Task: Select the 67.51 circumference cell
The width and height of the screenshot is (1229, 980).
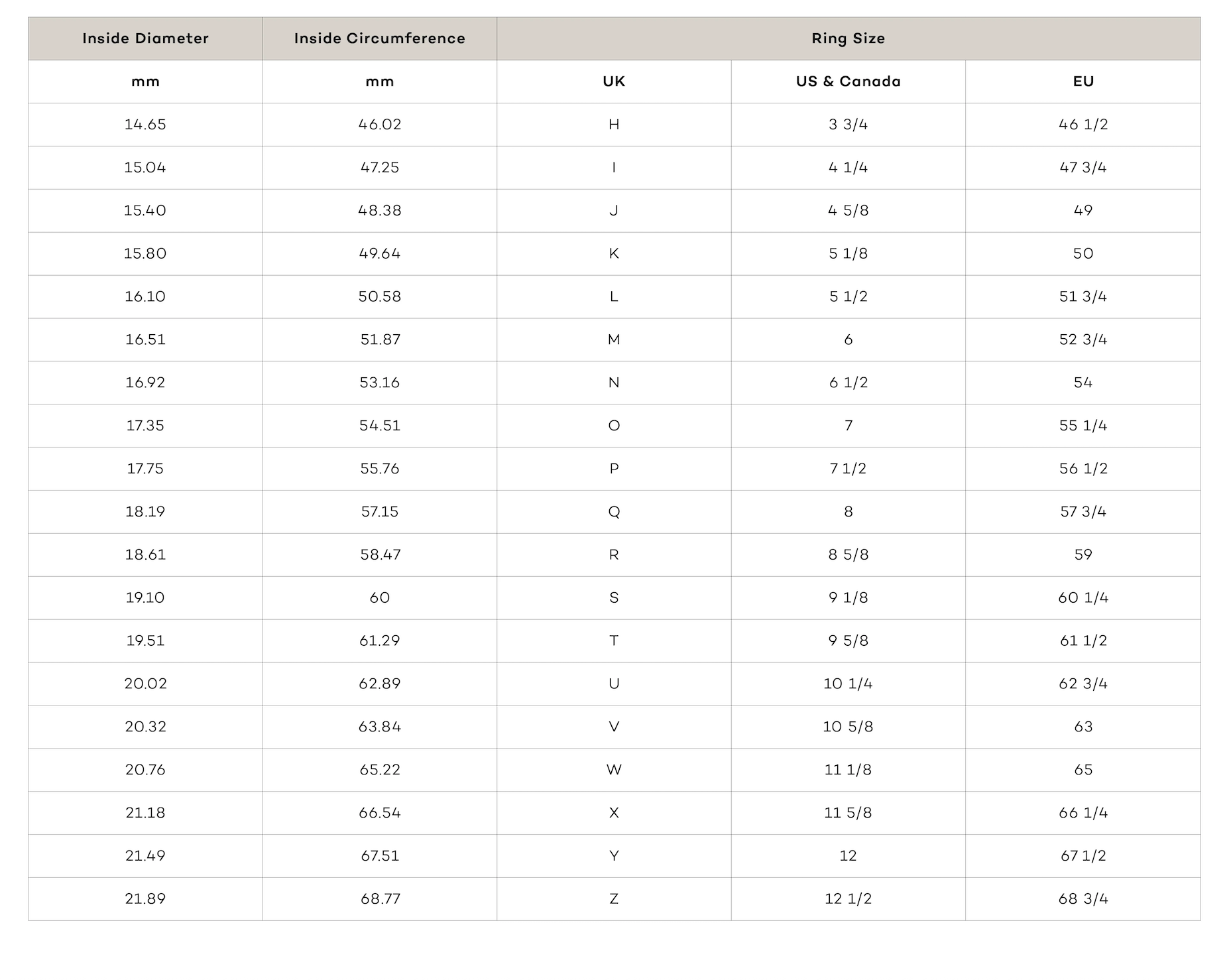Action: [x=379, y=856]
